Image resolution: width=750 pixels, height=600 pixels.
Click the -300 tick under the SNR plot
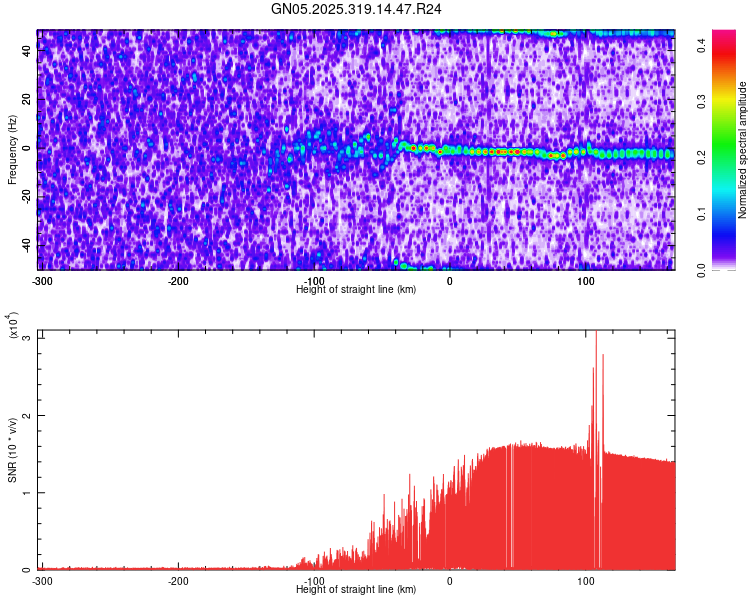(x=41, y=580)
